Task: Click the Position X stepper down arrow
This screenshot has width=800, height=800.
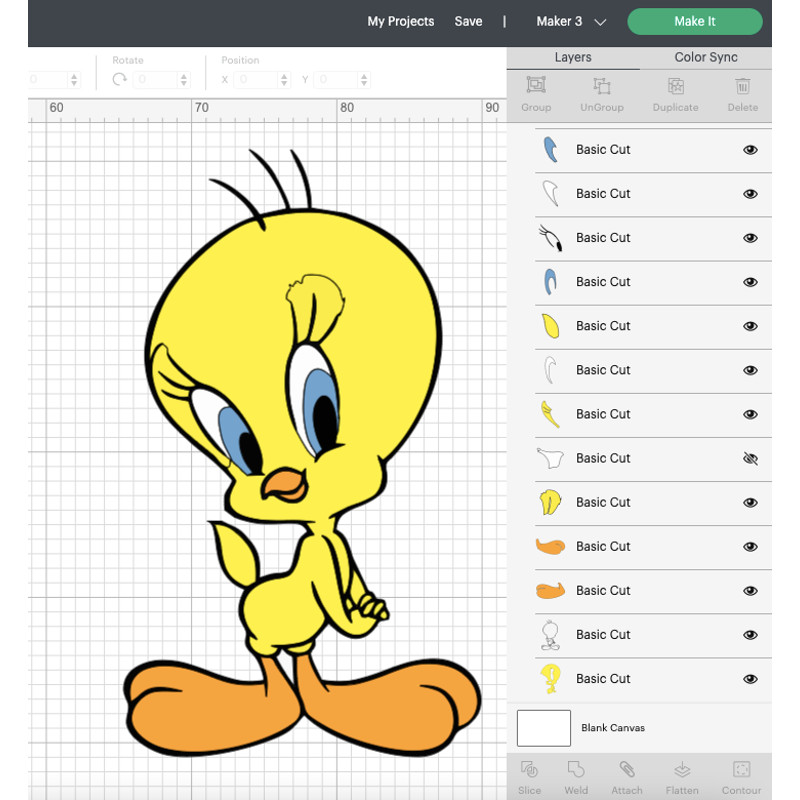Action: (283, 83)
